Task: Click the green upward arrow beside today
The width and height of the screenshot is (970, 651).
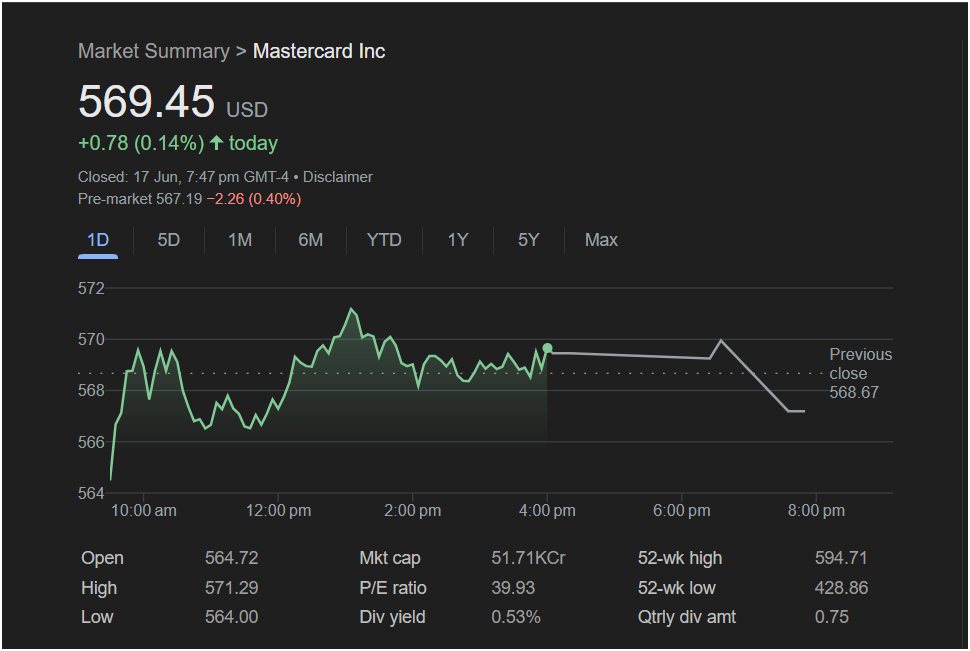Action: click(216, 143)
